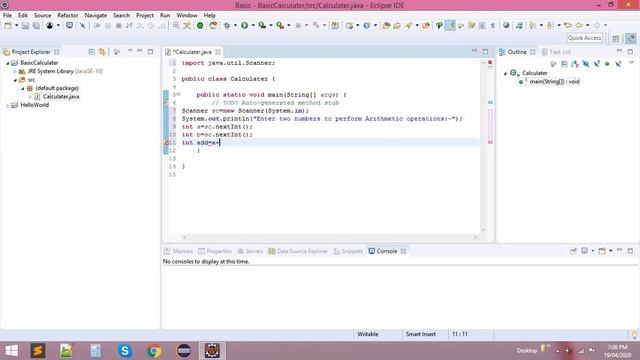Click the New file toolbar icon
Viewport: 640px width, 360px height.
(x=8, y=25)
